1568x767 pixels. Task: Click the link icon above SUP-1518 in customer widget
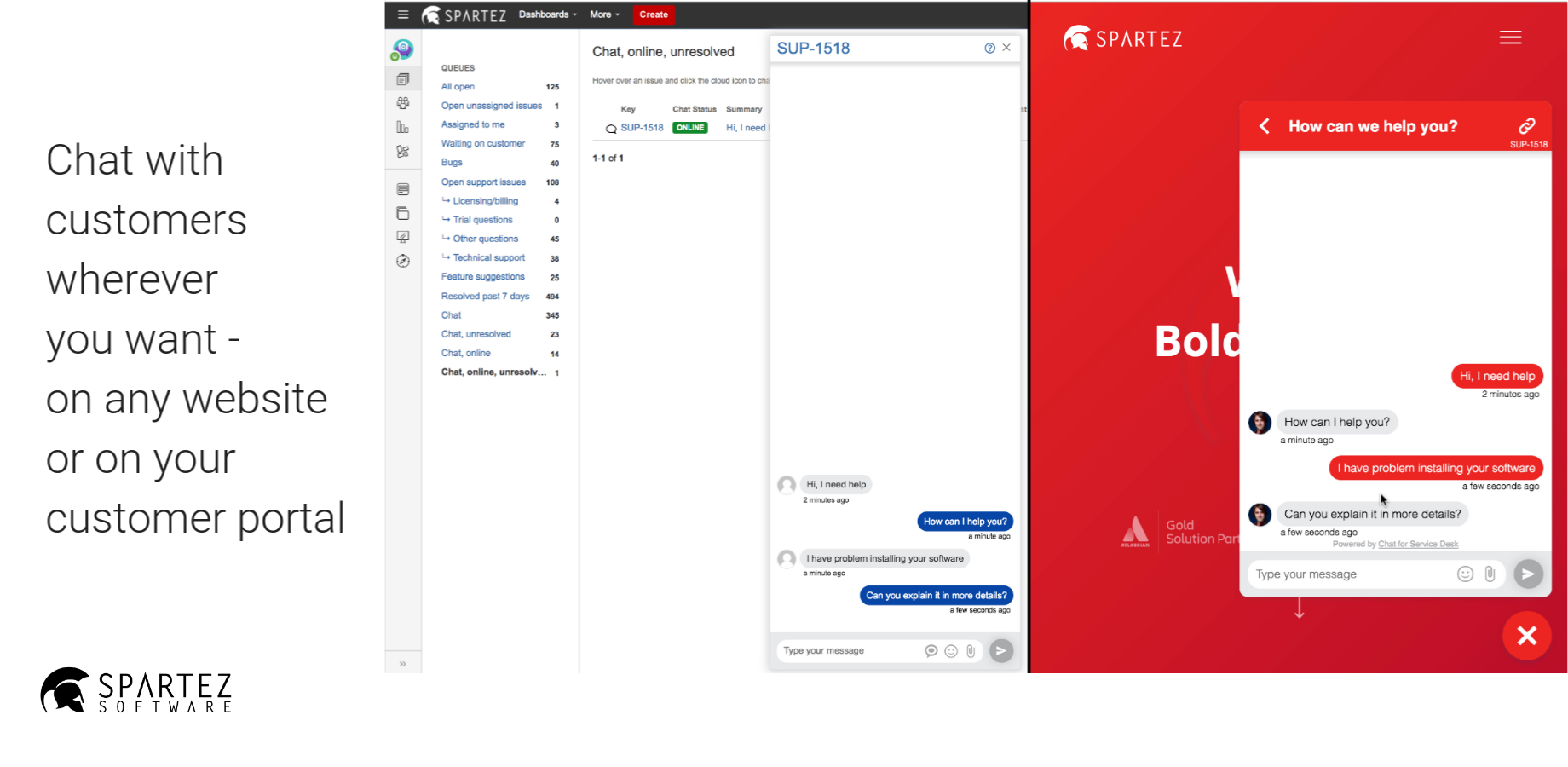[1527, 125]
